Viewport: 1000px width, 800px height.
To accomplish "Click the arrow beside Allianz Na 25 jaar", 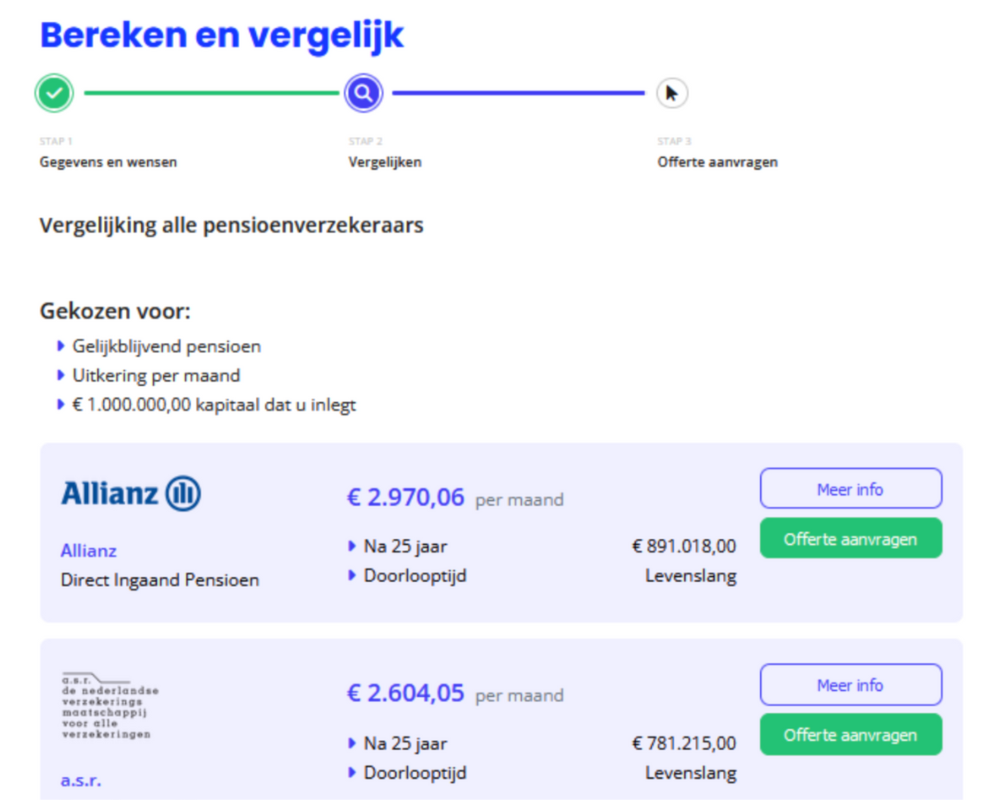I will tap(352, 546).
